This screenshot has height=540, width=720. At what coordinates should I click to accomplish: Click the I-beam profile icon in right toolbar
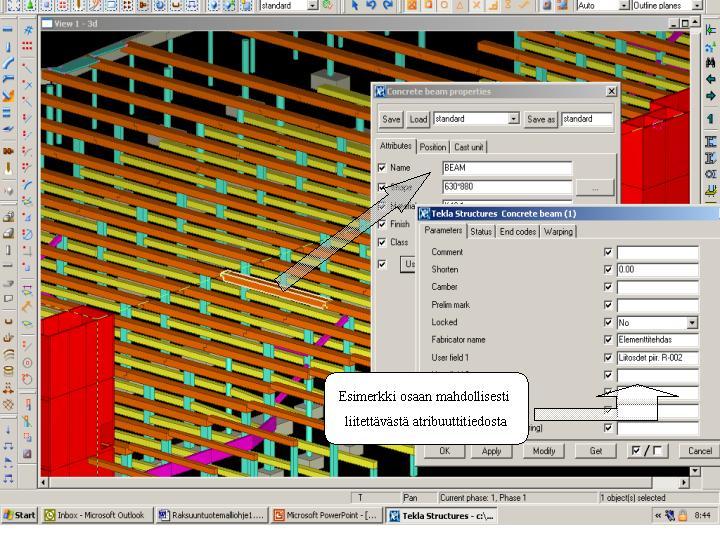pyautogui.click(x=710, y=141)
